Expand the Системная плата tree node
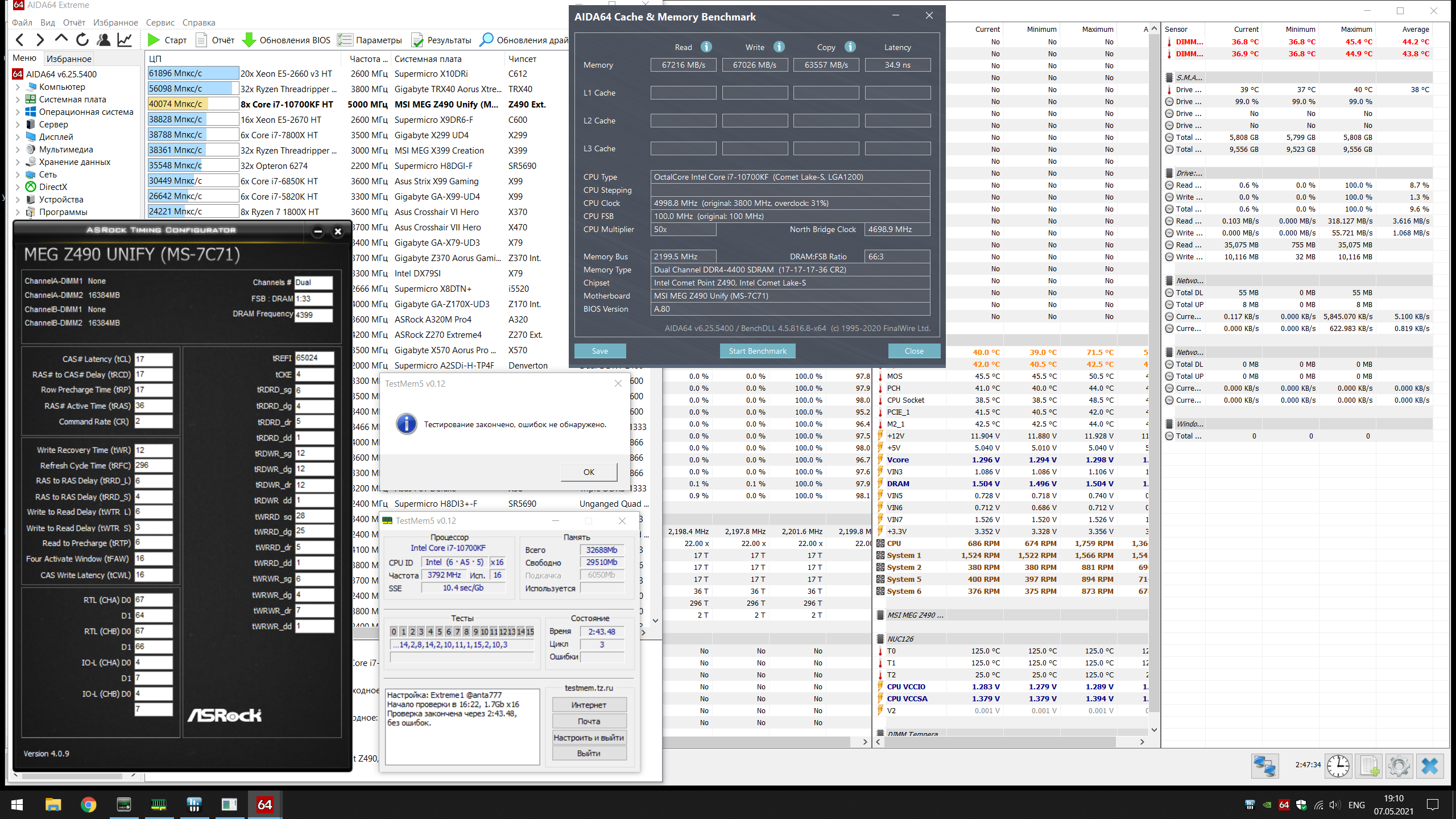The height and width of the screenshot is (819, 1456). click(18, 100)
